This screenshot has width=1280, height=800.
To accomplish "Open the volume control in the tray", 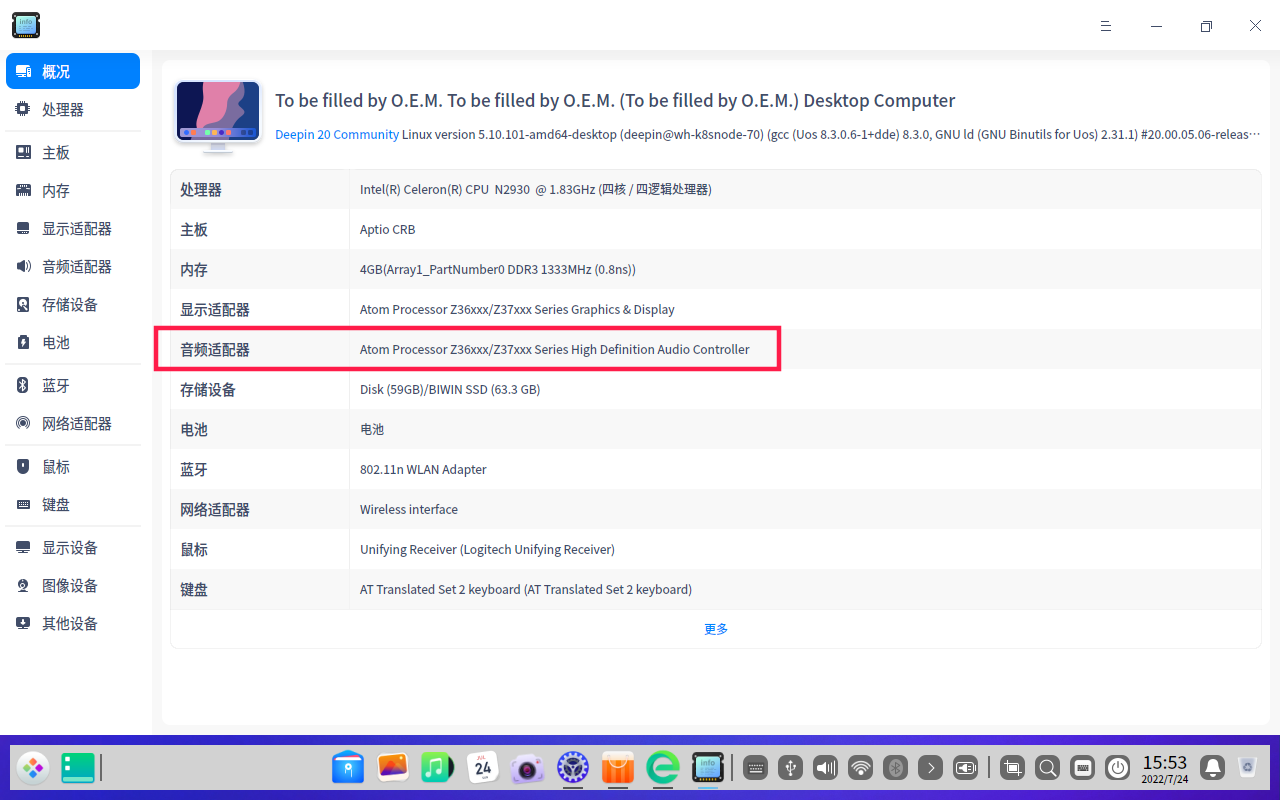I will coord(826,768).
